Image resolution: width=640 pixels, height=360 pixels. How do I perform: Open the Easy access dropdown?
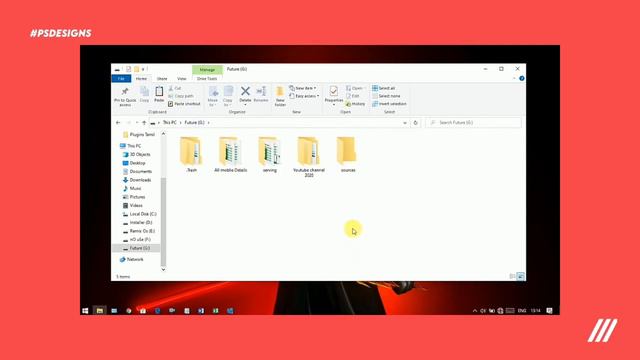pos(304,96)
